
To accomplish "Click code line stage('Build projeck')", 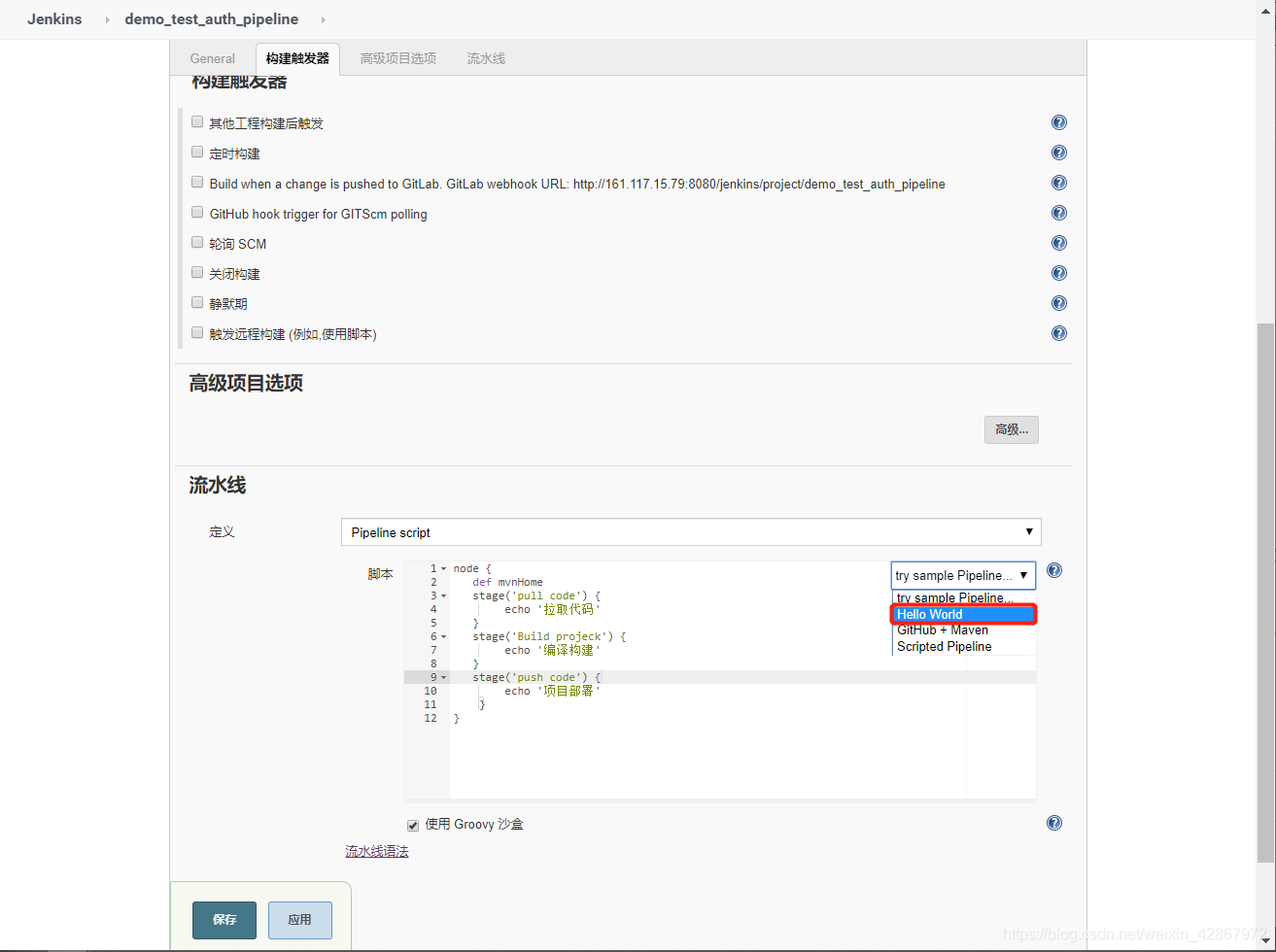I will click(x=550, y=636).
